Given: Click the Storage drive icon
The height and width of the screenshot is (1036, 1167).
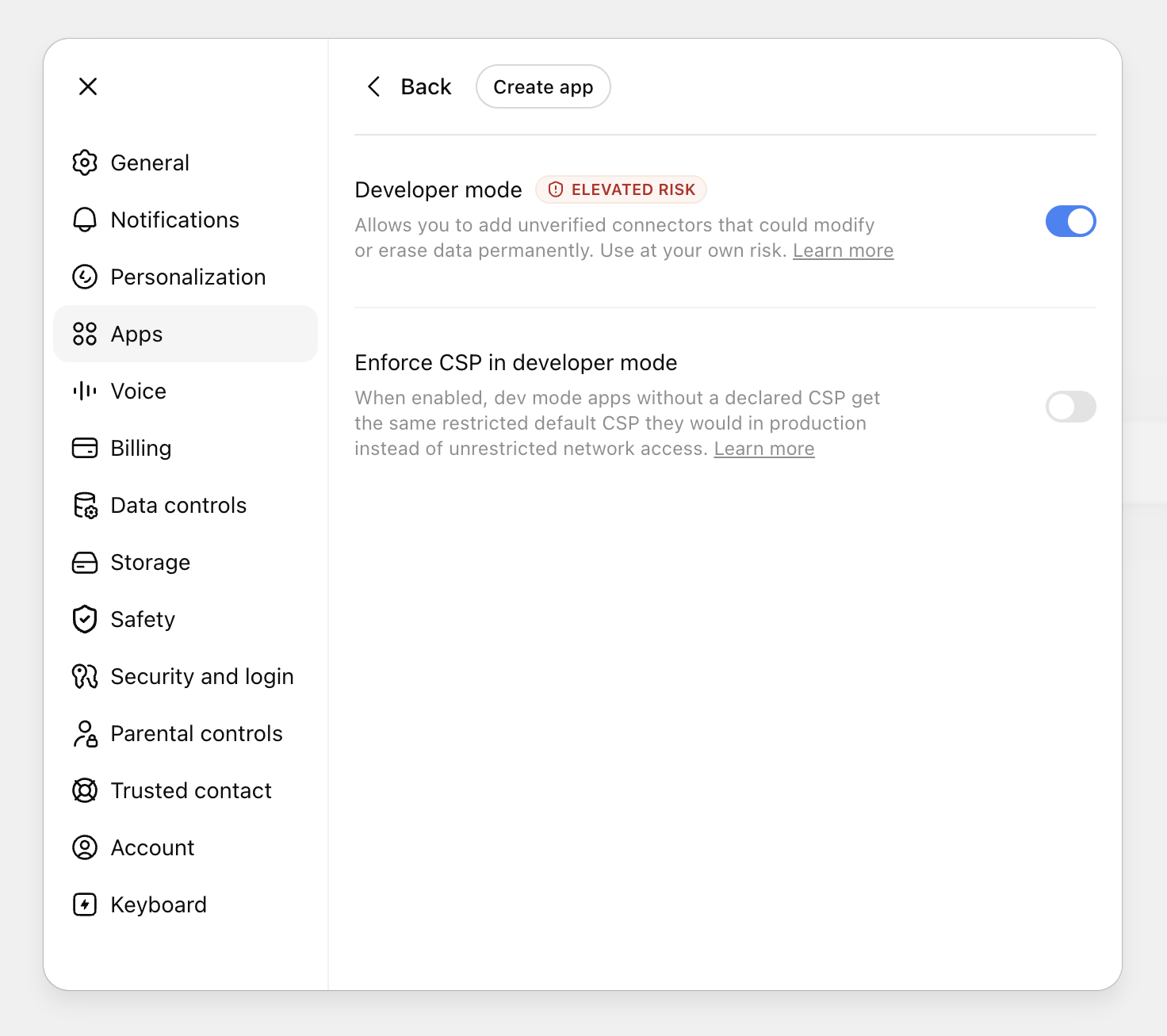Looking at the screenshot, I should click(x=85, y=562).
